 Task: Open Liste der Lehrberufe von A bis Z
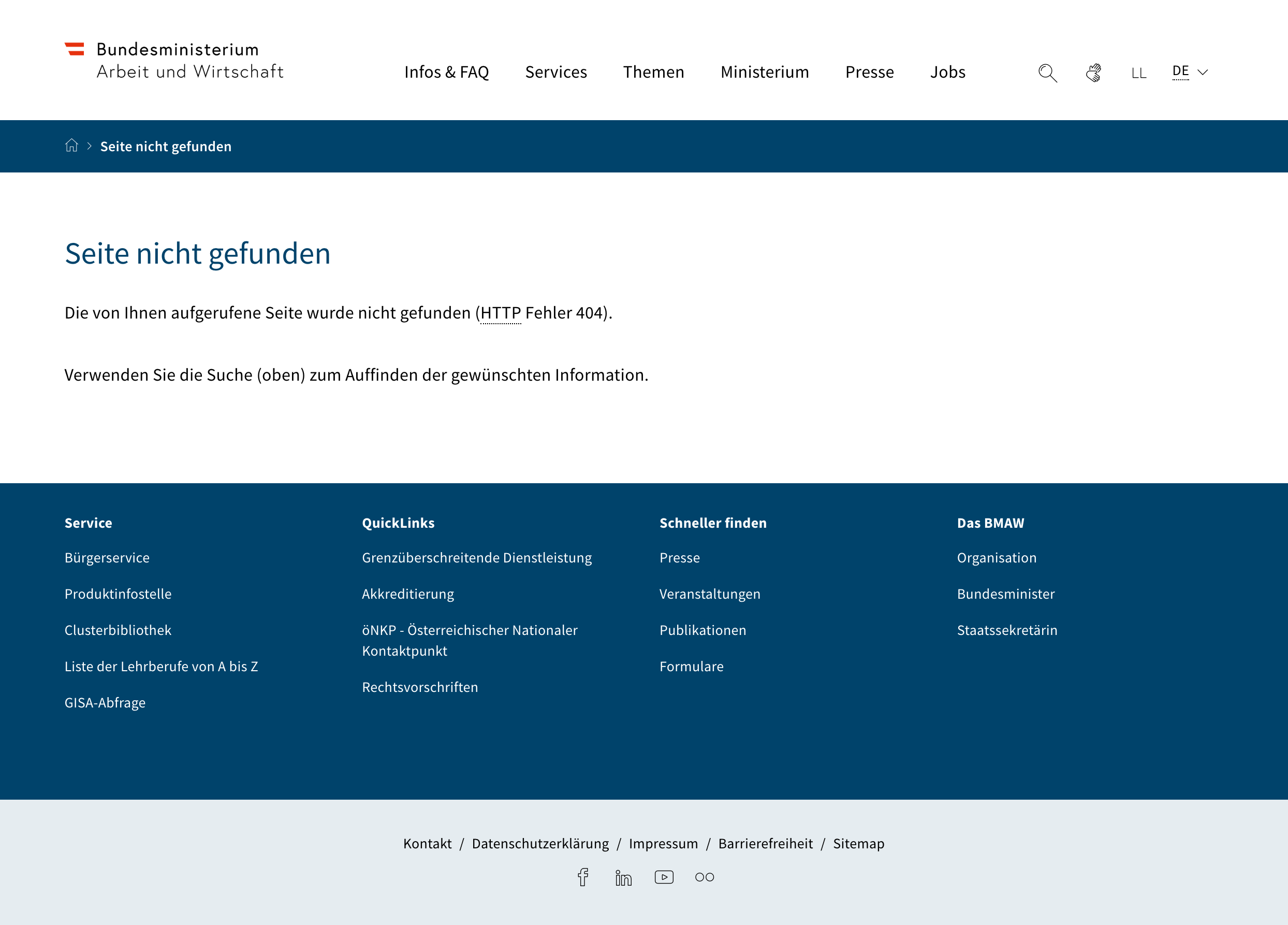pos(162,667)
